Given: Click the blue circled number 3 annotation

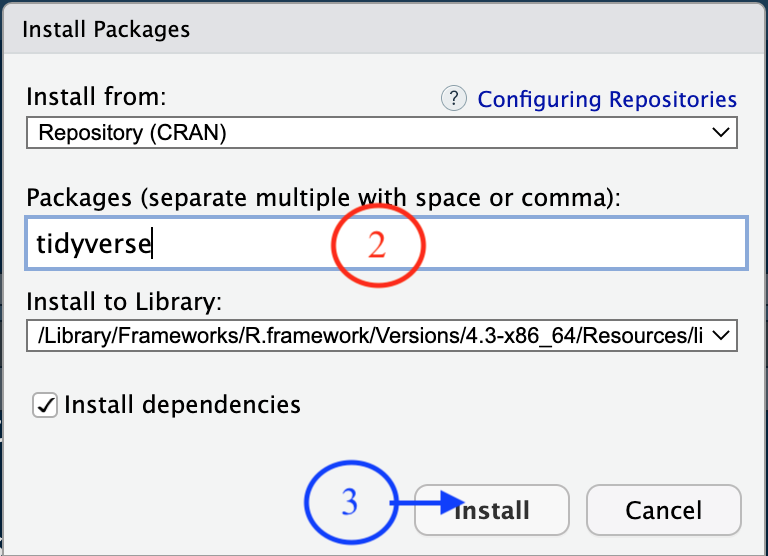Looking at the screenshot, I should point(350,502).
